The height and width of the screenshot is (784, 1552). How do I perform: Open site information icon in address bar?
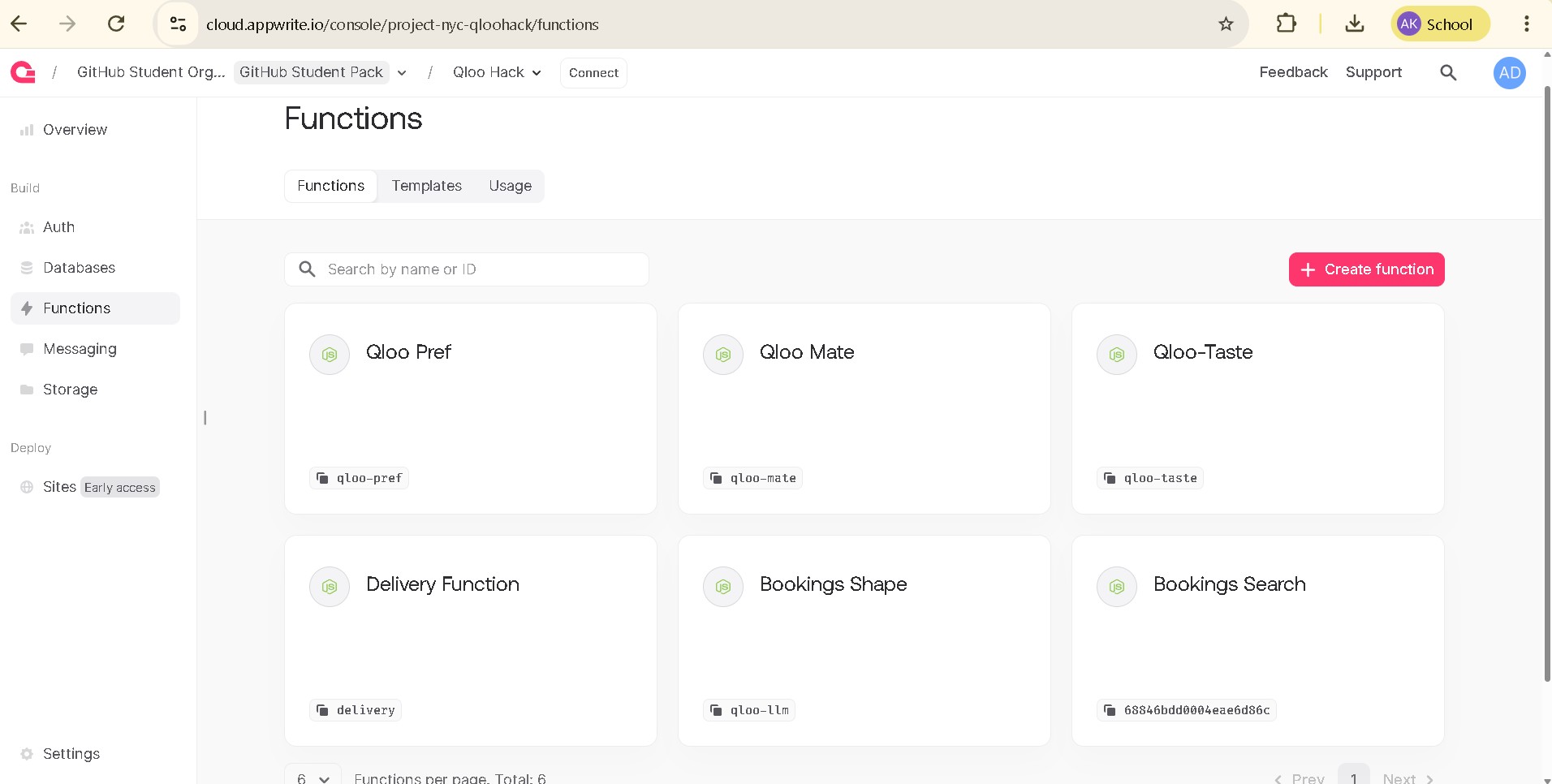click(x=178, y=24)
